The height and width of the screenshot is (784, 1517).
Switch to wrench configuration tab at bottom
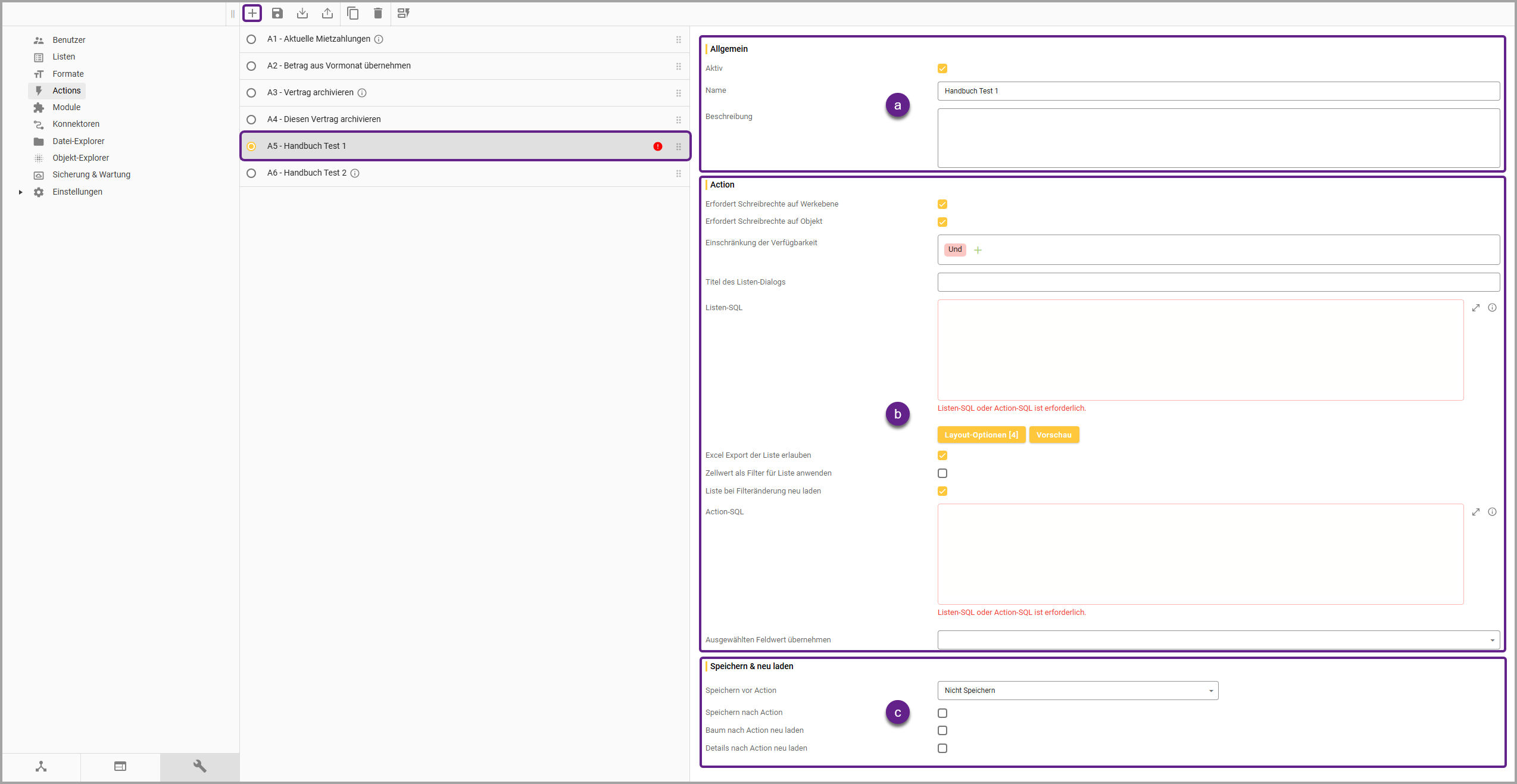pos(199,766)
